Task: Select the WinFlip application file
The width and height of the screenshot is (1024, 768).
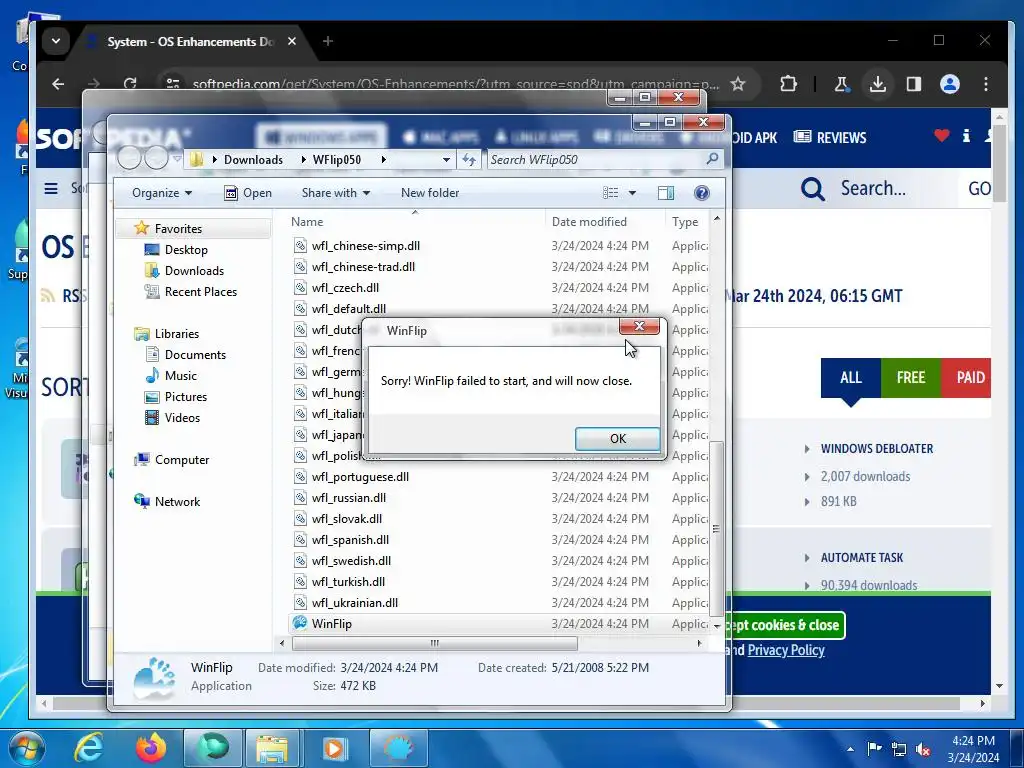Action: tap(331, 624)
